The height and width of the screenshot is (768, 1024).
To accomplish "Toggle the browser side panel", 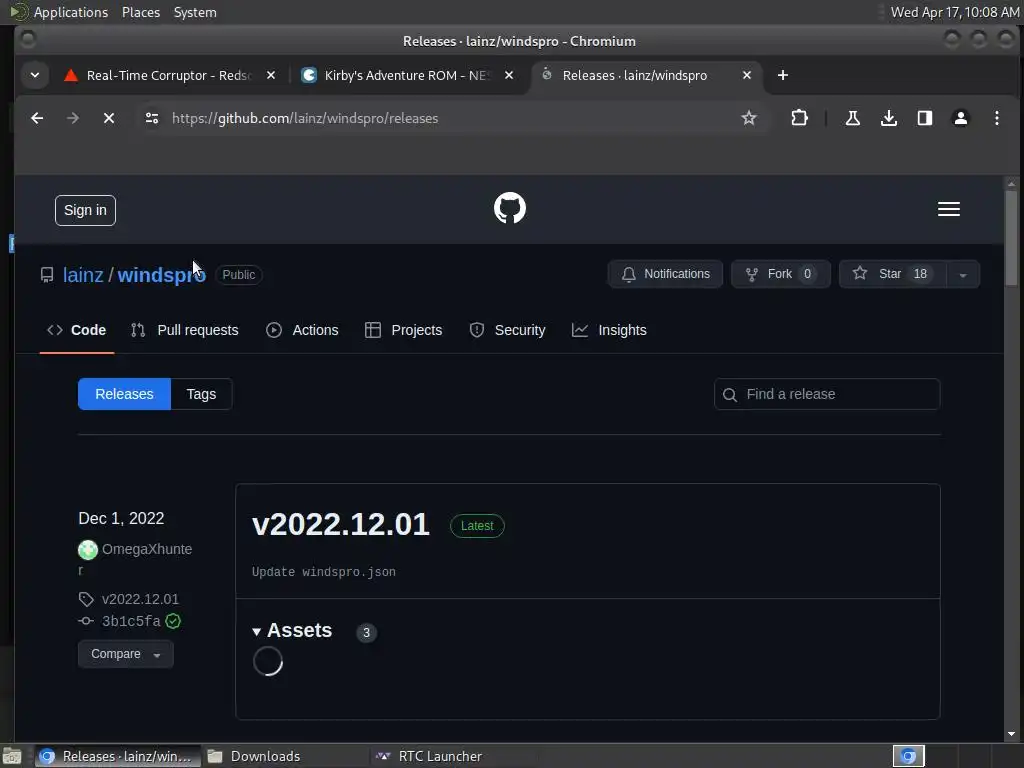I will pyautogui.click(x=924, y=118).
